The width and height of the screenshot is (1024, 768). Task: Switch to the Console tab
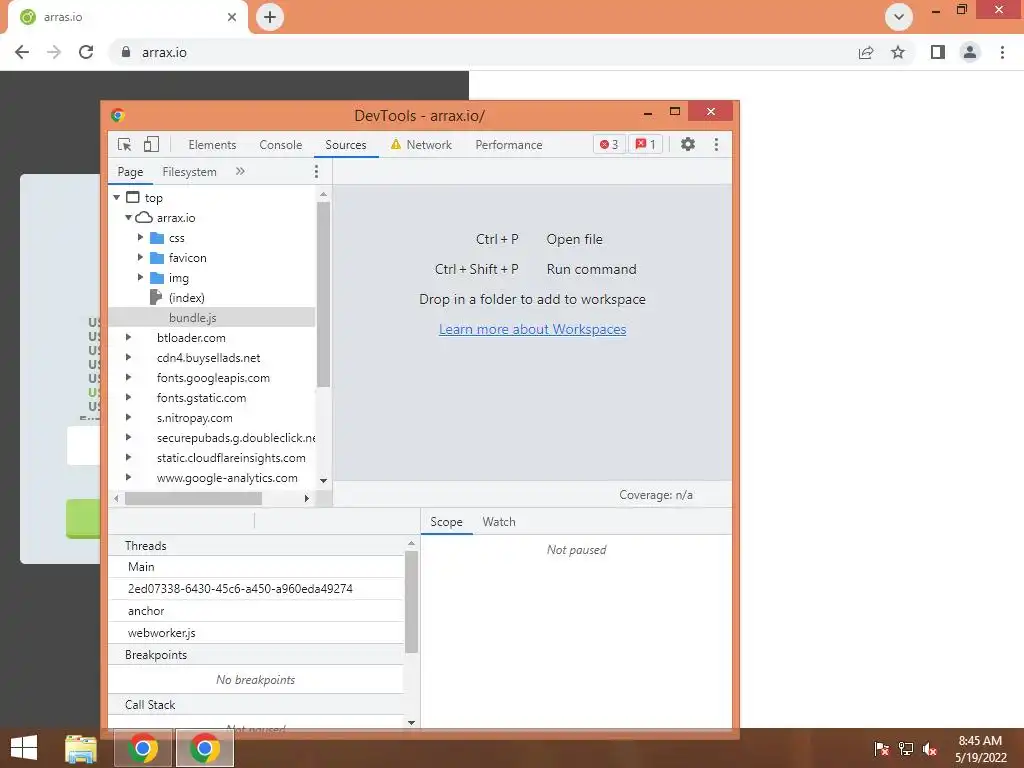click(x=280, y=145)
